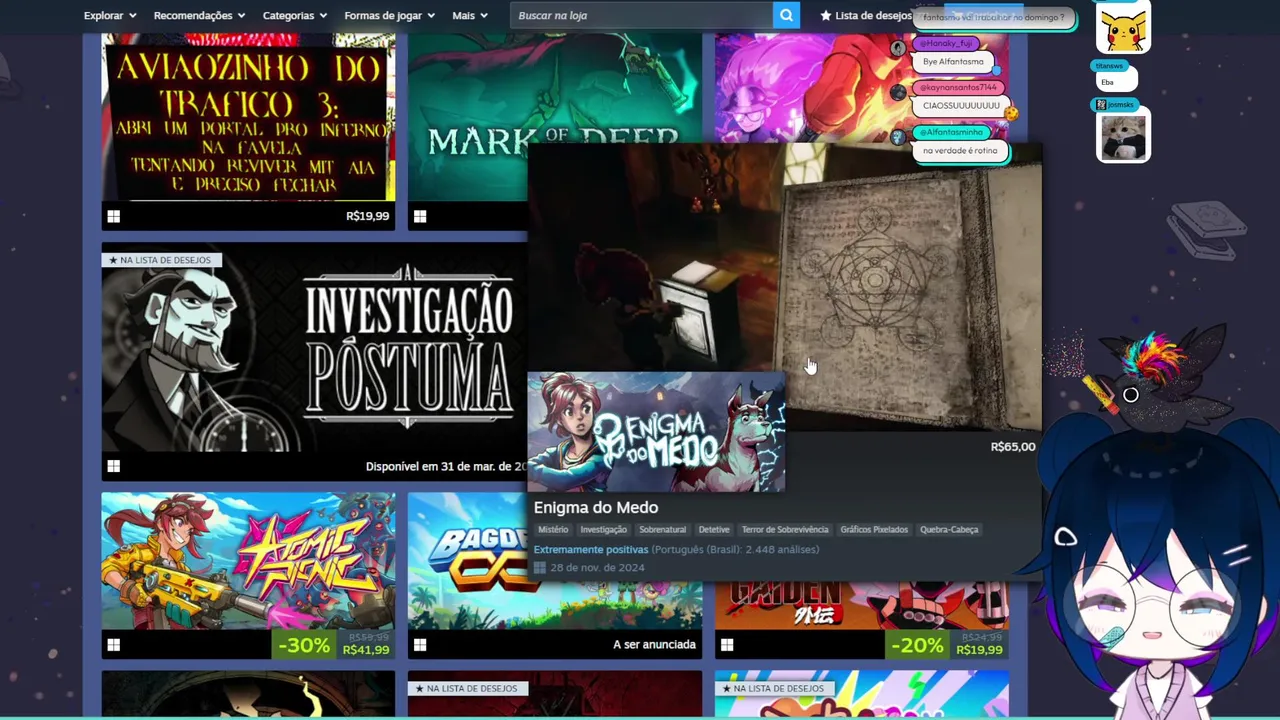Click Windows icon on Mark of the Deep card
Viewport: 1280px width, 720px height.
coord(420,216)
